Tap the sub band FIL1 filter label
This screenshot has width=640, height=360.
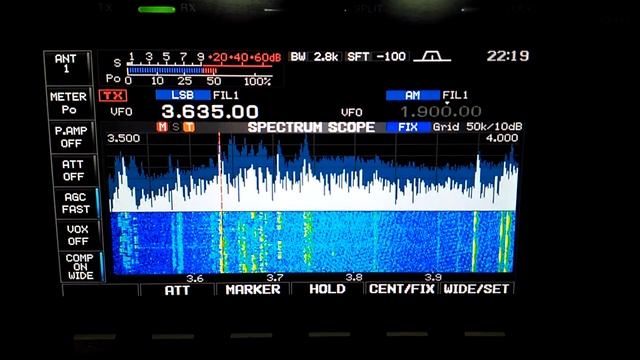point(456,95)
